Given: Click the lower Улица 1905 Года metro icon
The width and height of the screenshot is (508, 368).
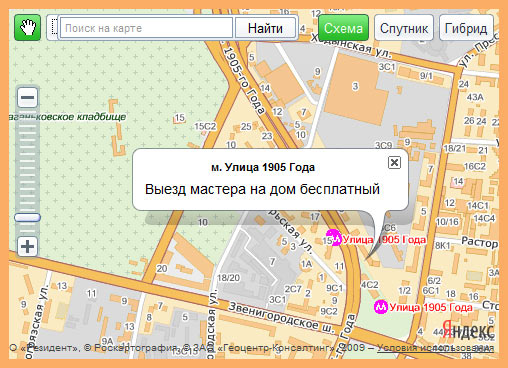Looking at the screenshot, I should click(x=381, y=307).
